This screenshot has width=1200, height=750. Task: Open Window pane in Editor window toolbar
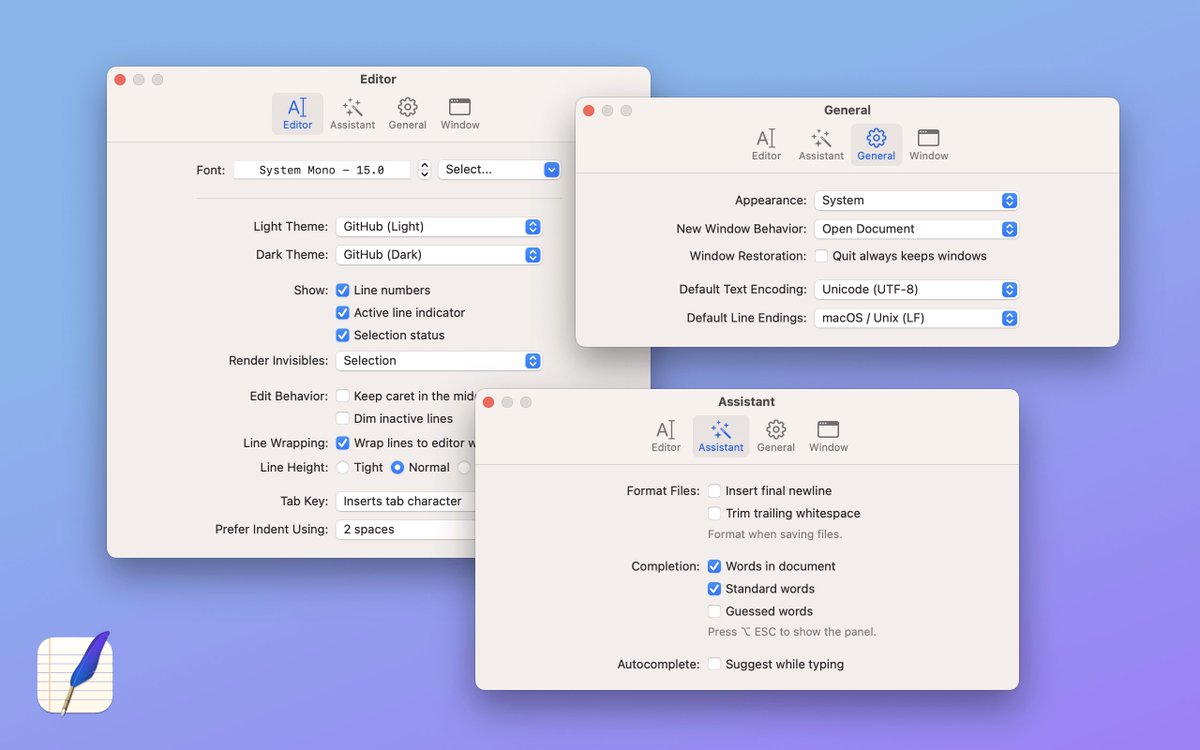coord(460,113)
